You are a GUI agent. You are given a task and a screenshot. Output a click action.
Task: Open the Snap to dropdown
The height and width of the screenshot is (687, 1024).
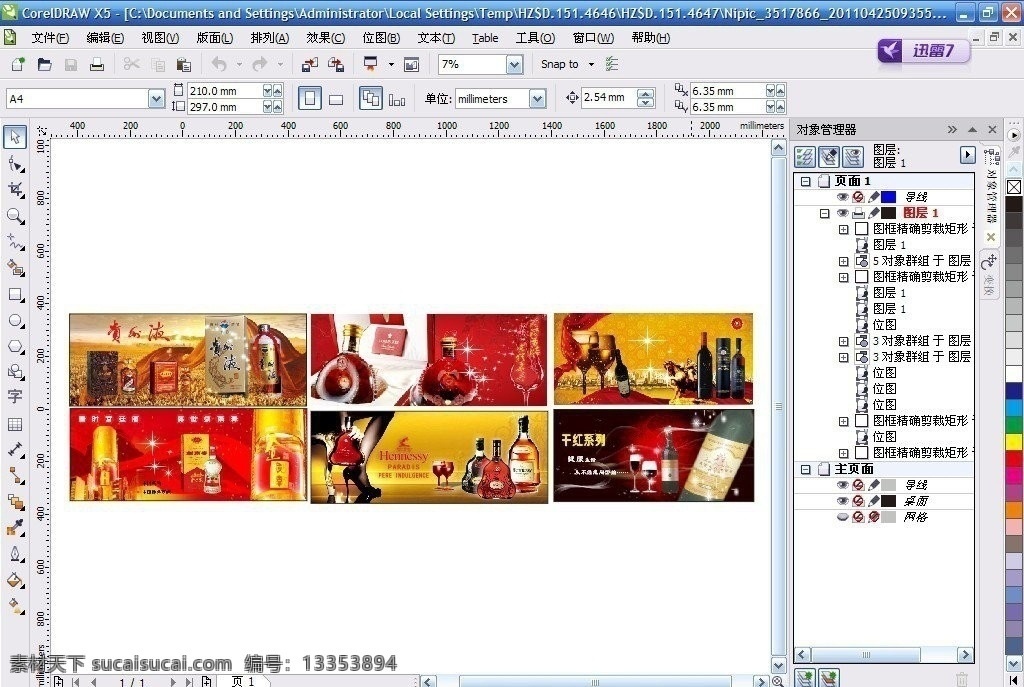click(591, 64)
